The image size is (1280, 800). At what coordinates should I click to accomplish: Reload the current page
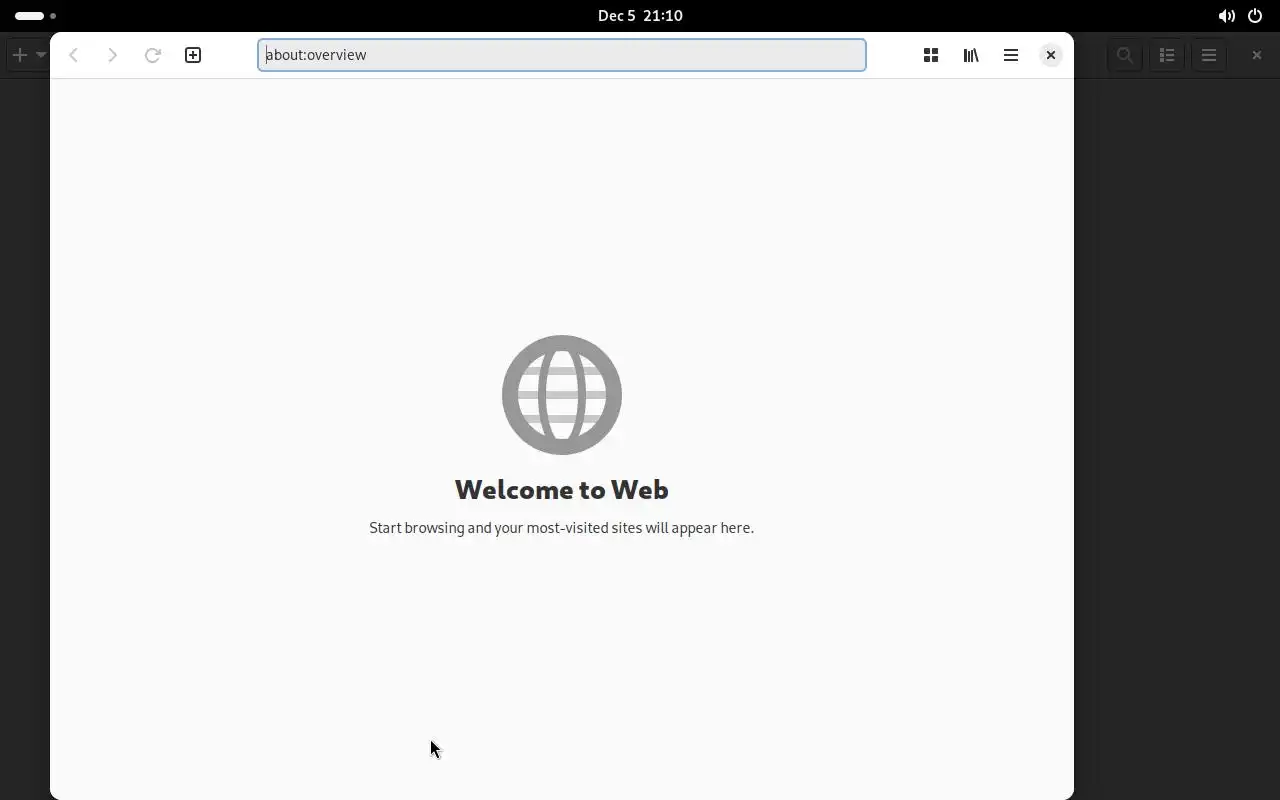point(153,55)
